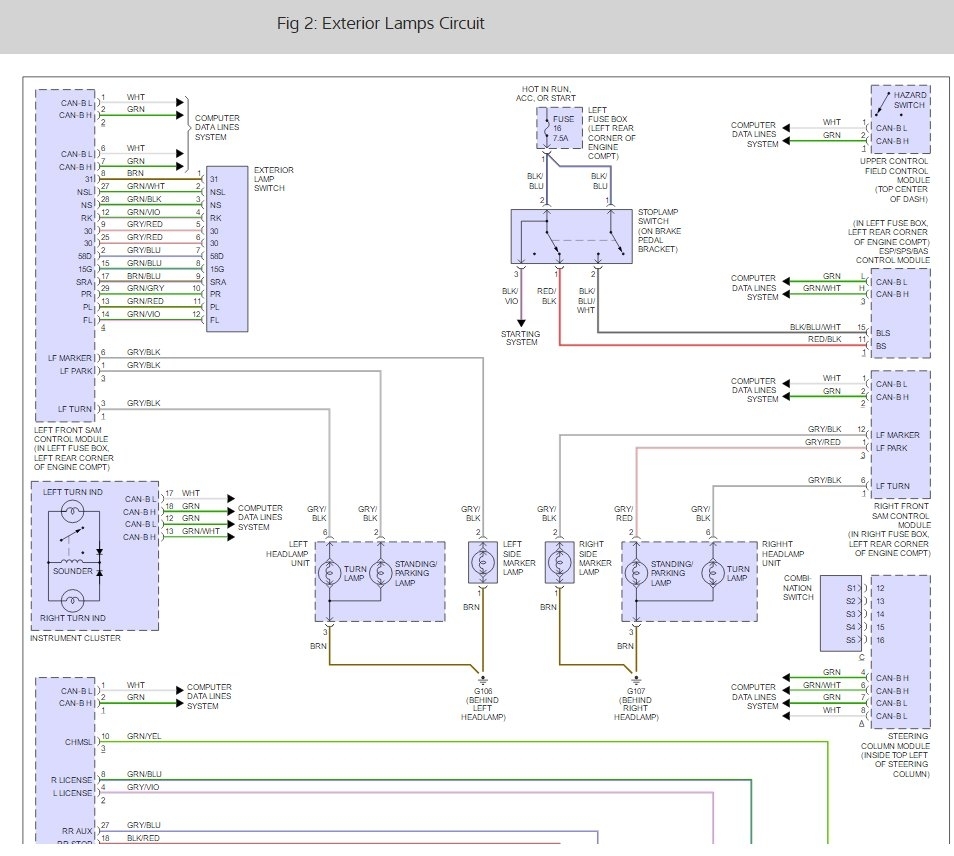Select the turn lamp in right headlamp unit
Image resolution: width=954 pixels, height=856 pixels.
(x=713, y=573)
